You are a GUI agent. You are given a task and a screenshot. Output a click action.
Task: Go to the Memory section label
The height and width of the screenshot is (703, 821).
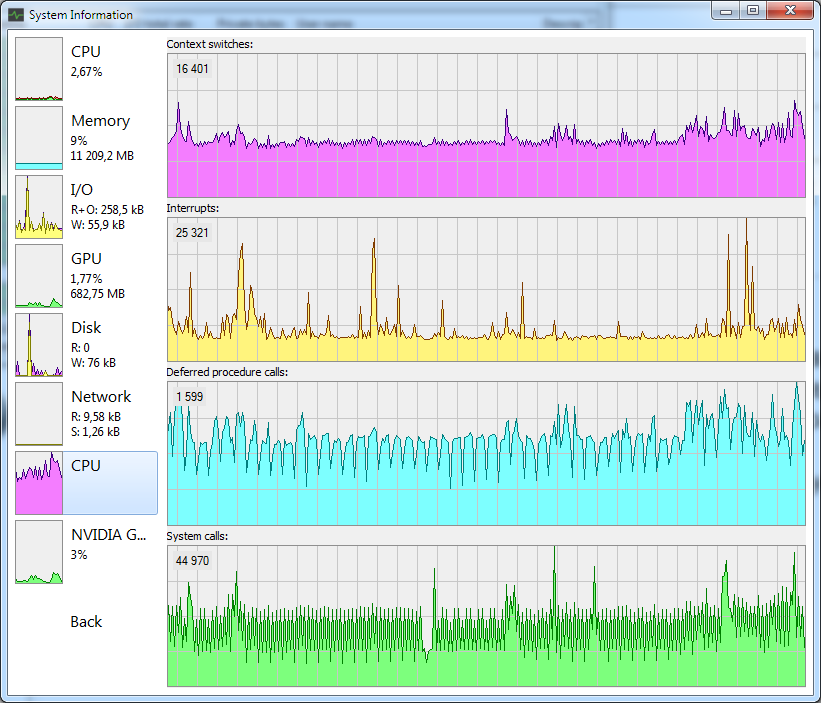[x=101, y=121]
